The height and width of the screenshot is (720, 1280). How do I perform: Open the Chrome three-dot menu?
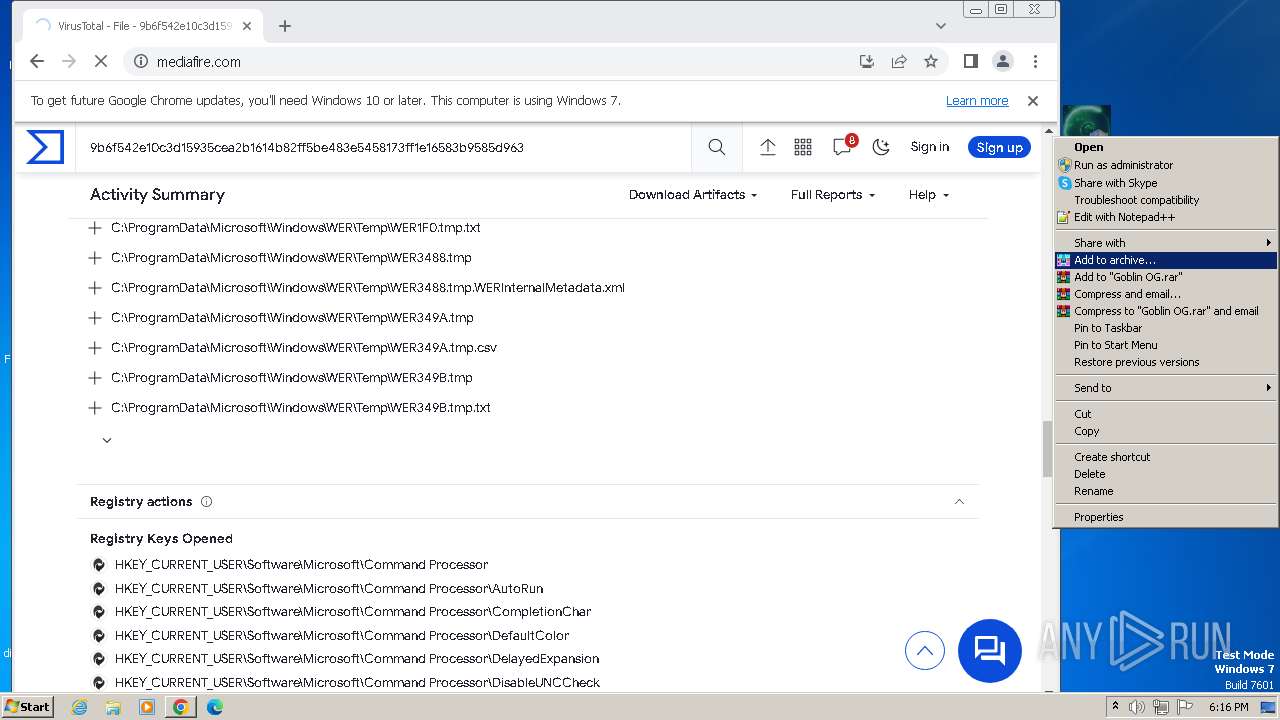pyautogui.click(x=1036, y=61)
